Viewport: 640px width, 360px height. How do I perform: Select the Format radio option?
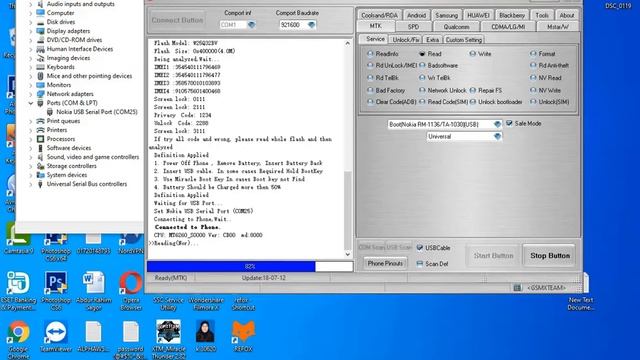coord(533,53)
